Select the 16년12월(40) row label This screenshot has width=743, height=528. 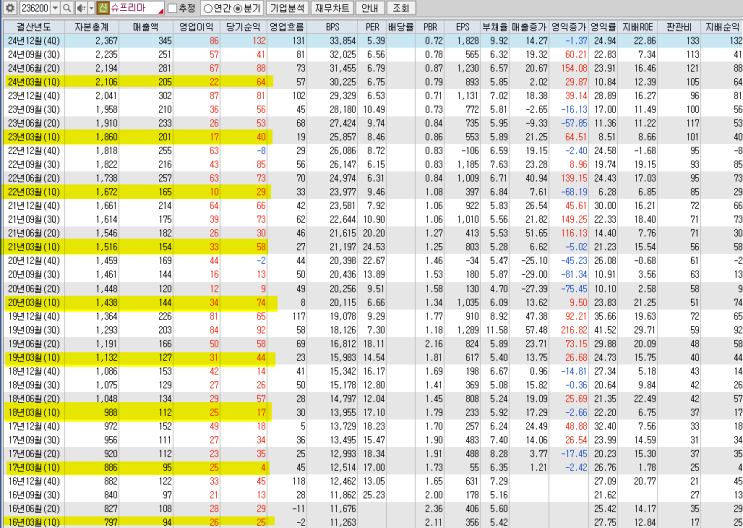click(34, 481)
